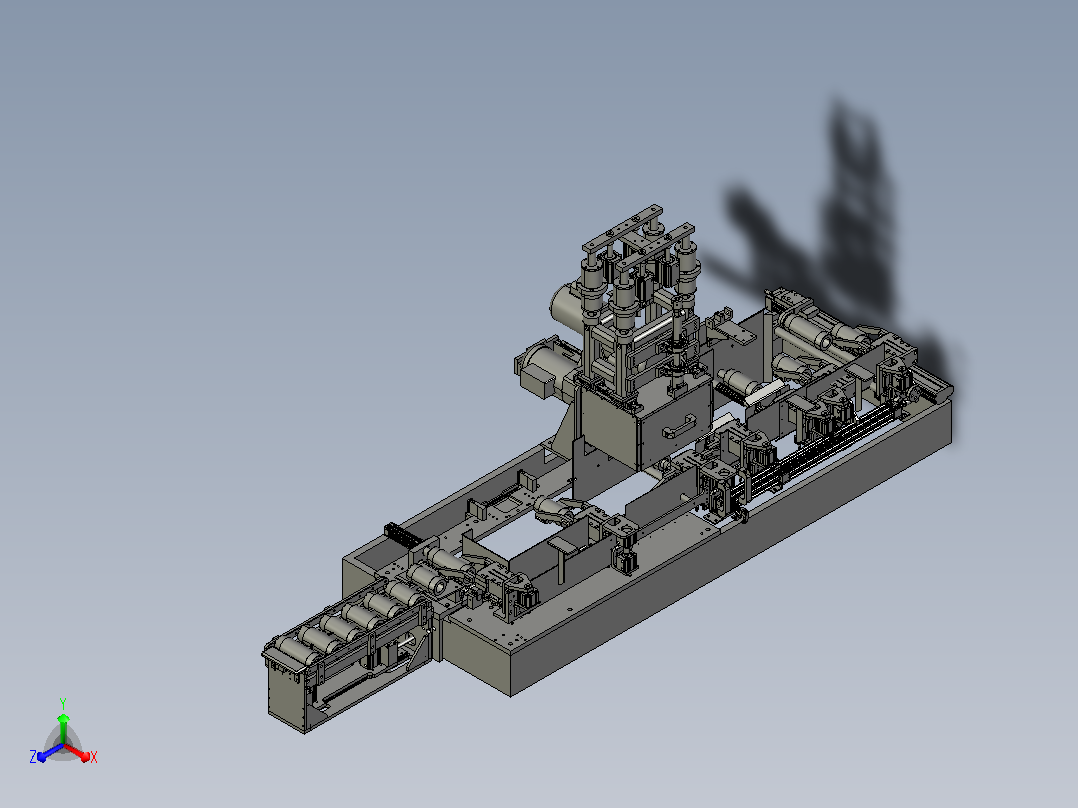Click the top mounting plate of the press tower
Screen dimensions: 1078x808
click(x=623, y=227)
